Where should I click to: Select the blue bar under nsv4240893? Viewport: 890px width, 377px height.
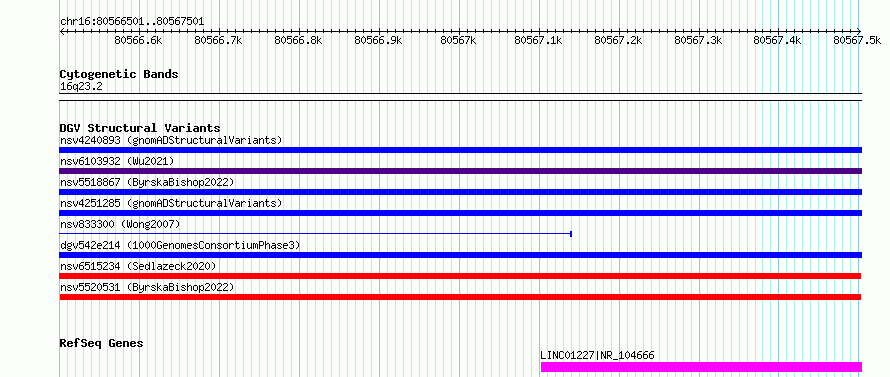tap(461, 150)
